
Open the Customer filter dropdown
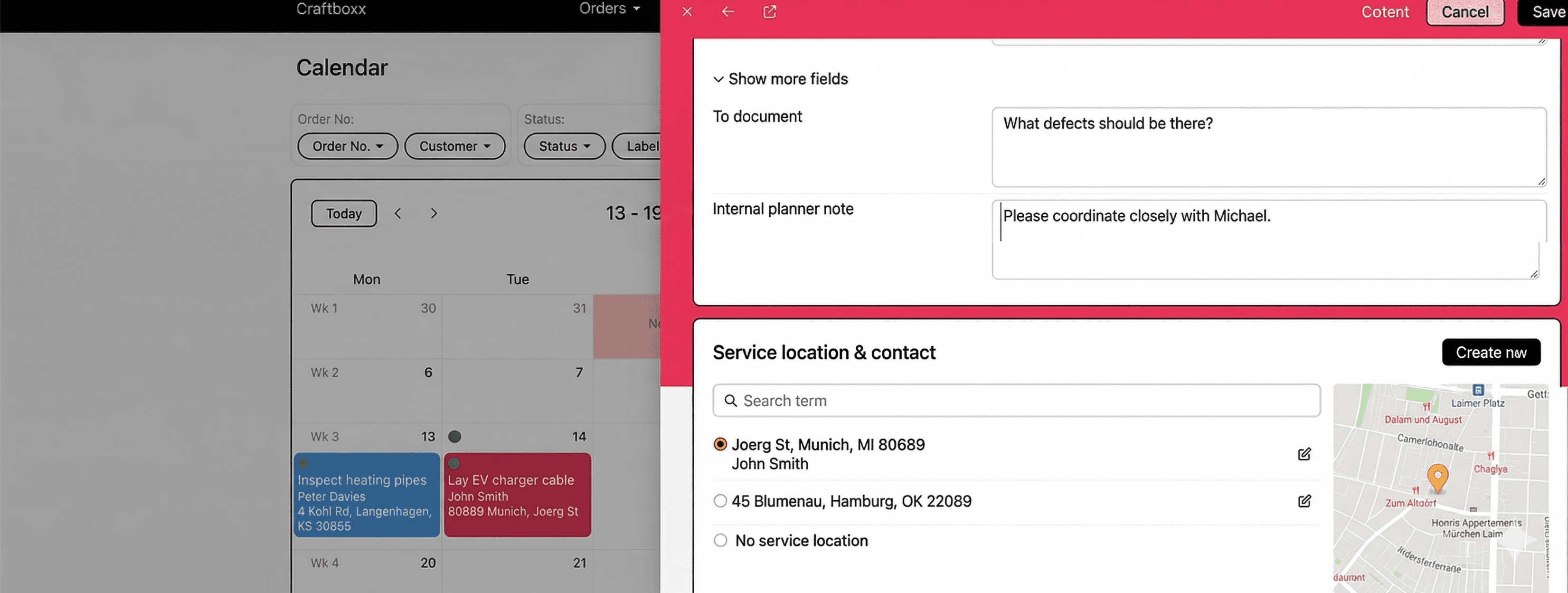pyautogui.click(x=455, y=146)
